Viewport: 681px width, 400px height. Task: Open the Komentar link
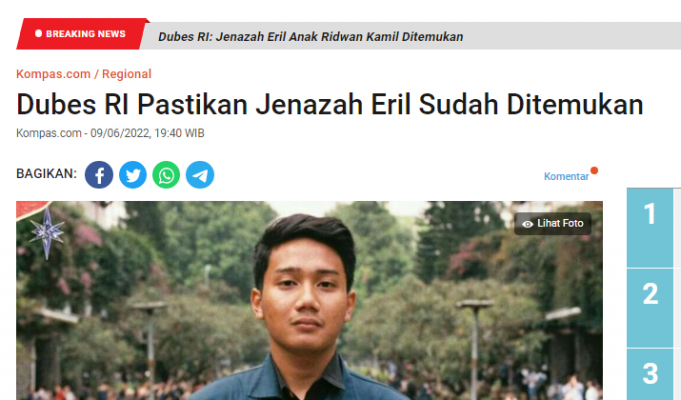tap(566, 176)
